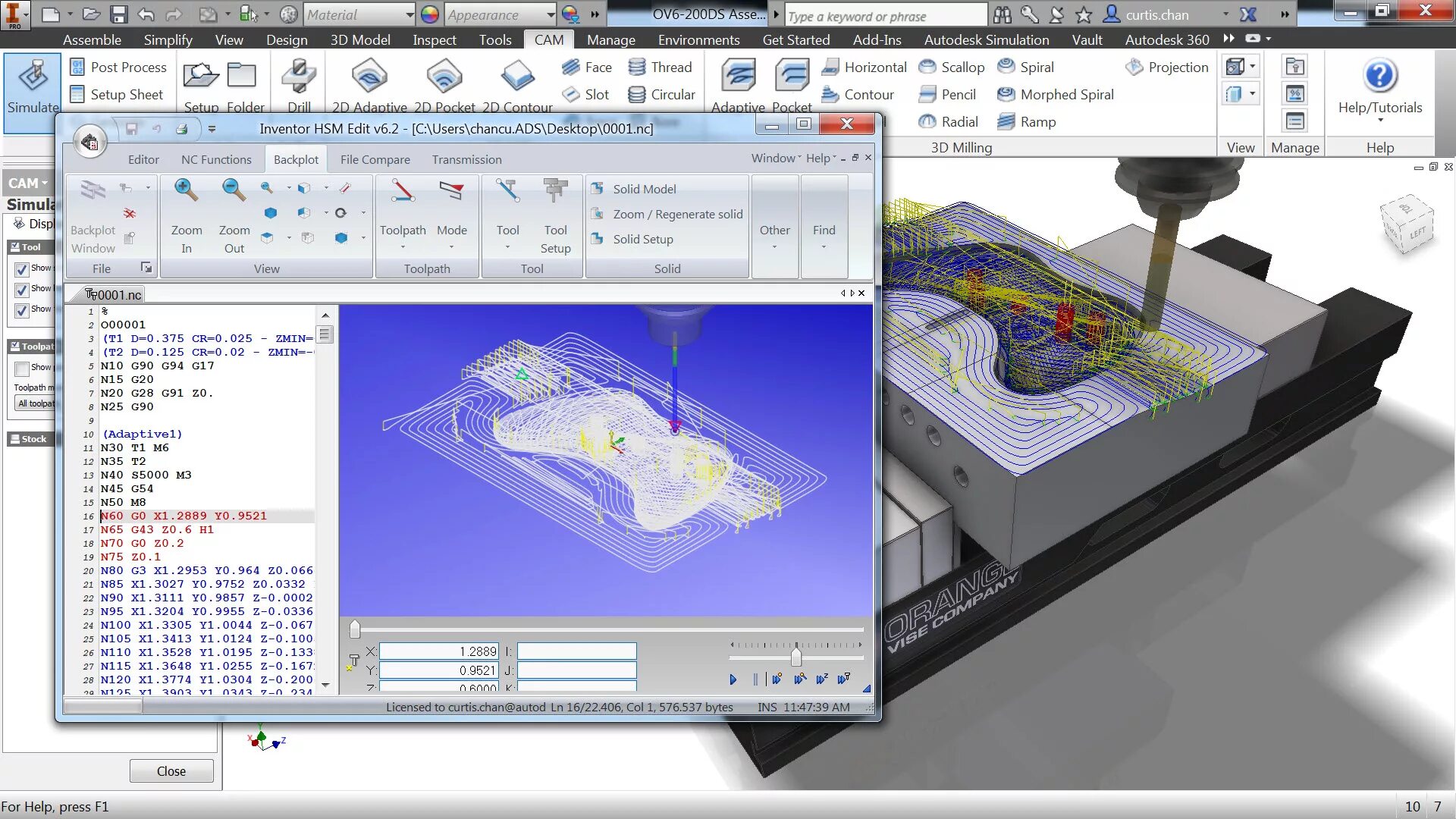Viewport: 1456px width, 819px height.
Task: Enable the Show checkbox under Toolpath
Action: point(22,369)
